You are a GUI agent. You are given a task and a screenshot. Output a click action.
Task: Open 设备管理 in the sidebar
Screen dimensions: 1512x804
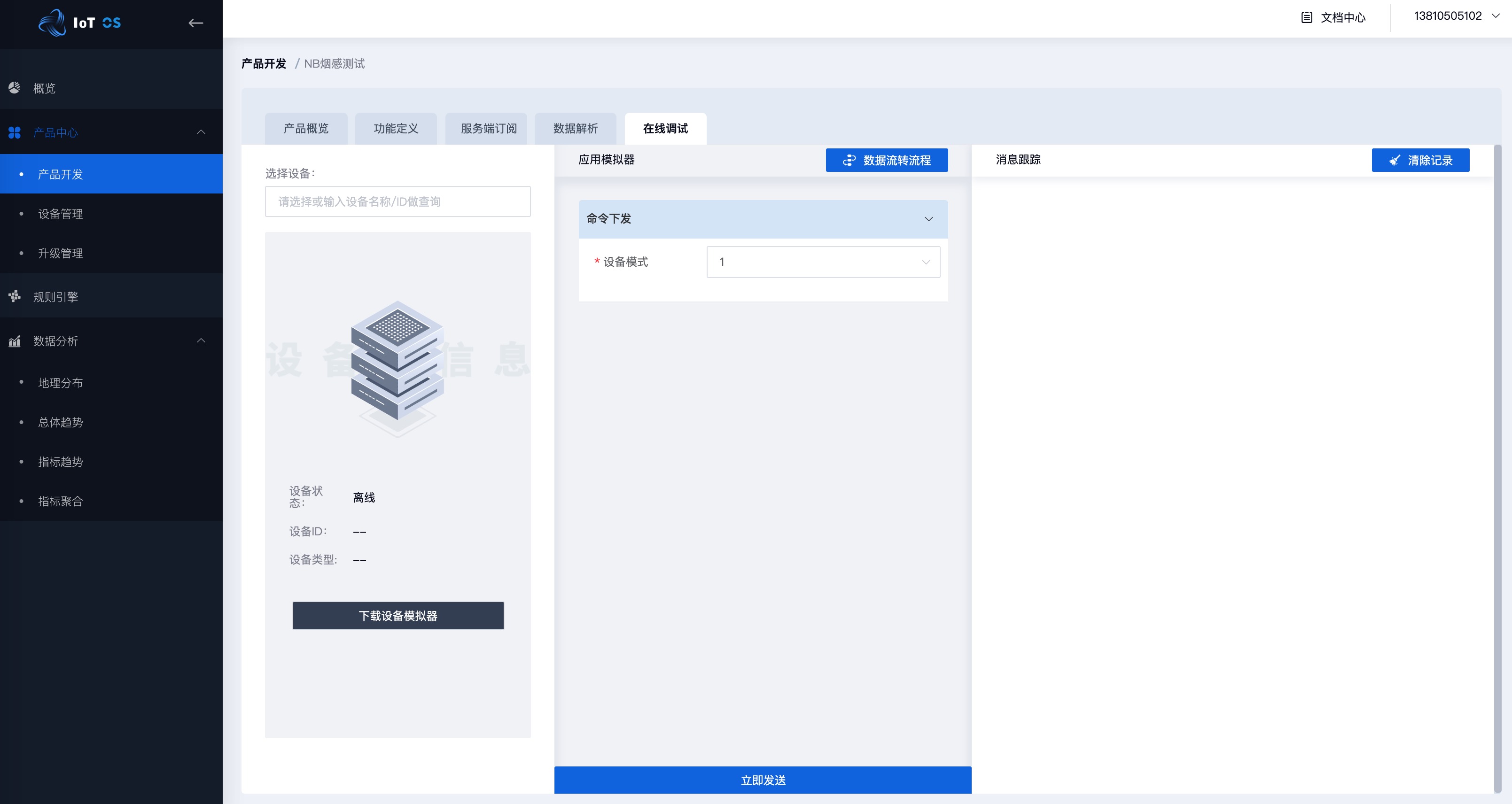61,214
